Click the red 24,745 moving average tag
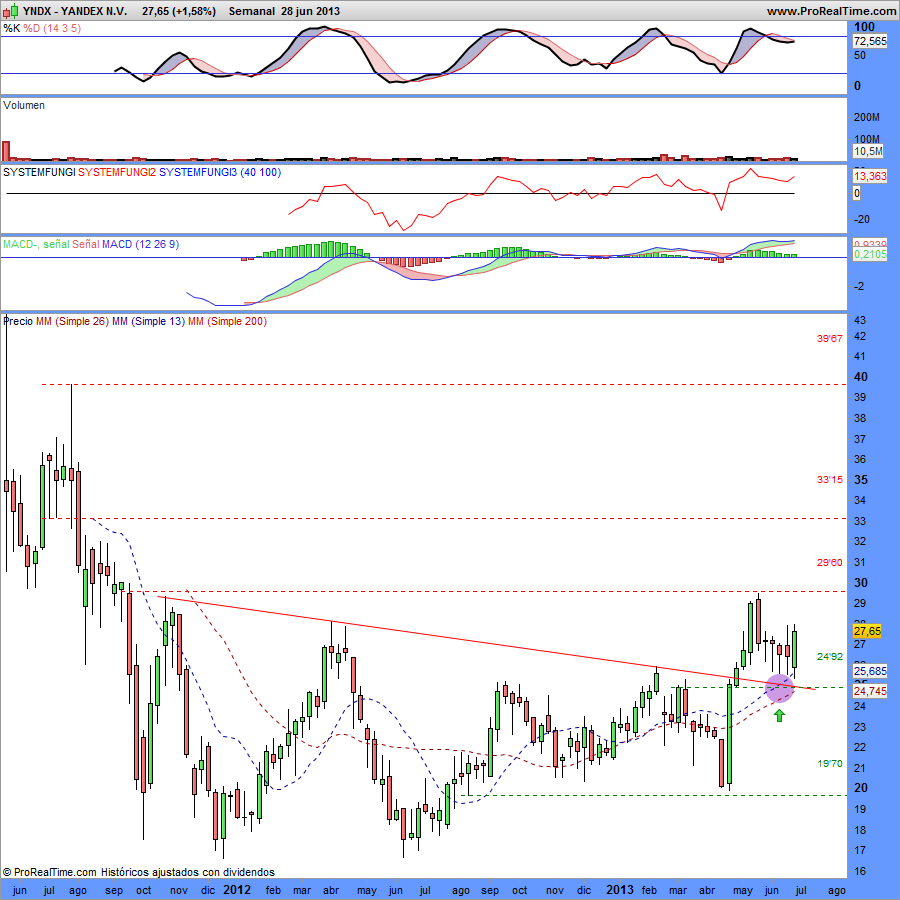Image resolution: width=900 pixels, height=900 pixels. [x=870, y=691]
